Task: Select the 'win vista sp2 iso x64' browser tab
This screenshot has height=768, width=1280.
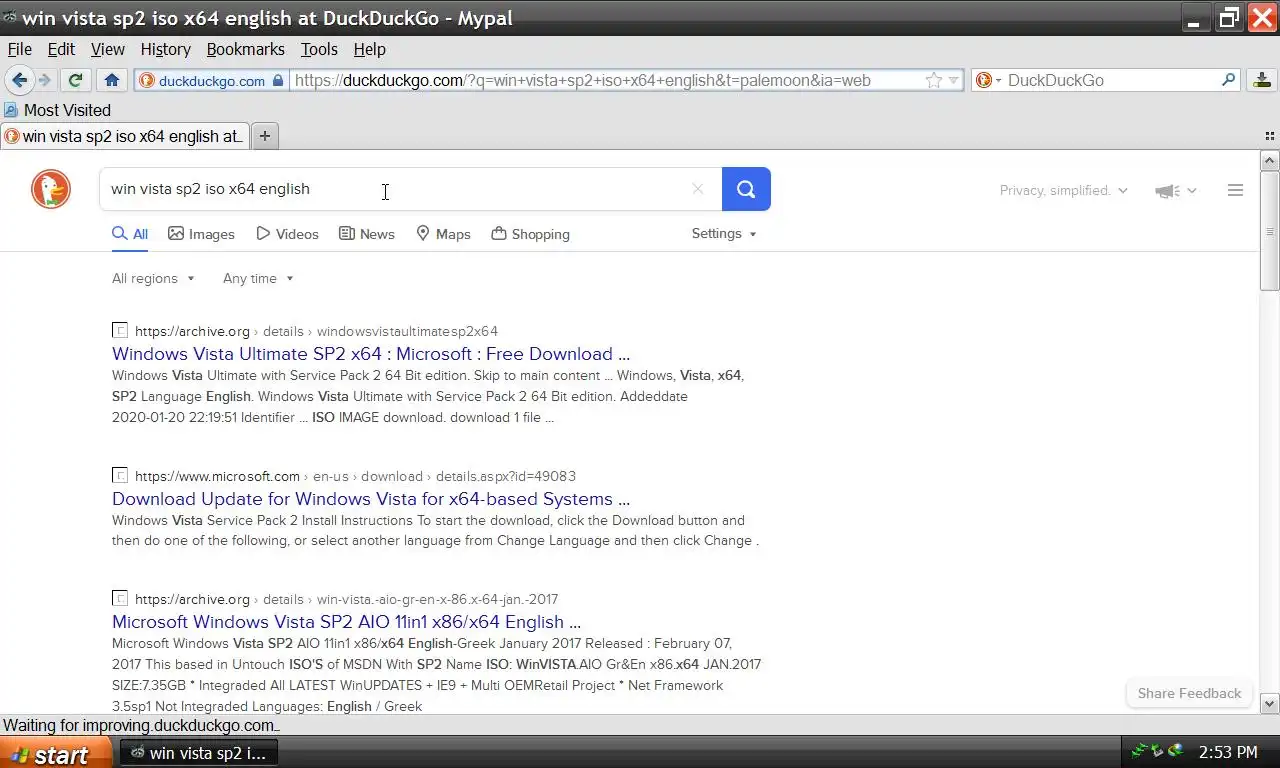Action: [125, 136]
